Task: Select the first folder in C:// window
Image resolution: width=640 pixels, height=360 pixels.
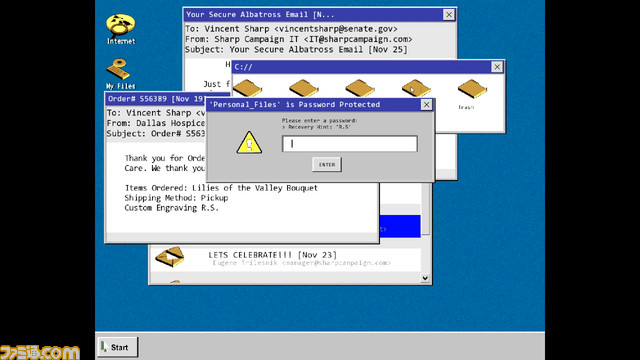Action: click(247, 88)
